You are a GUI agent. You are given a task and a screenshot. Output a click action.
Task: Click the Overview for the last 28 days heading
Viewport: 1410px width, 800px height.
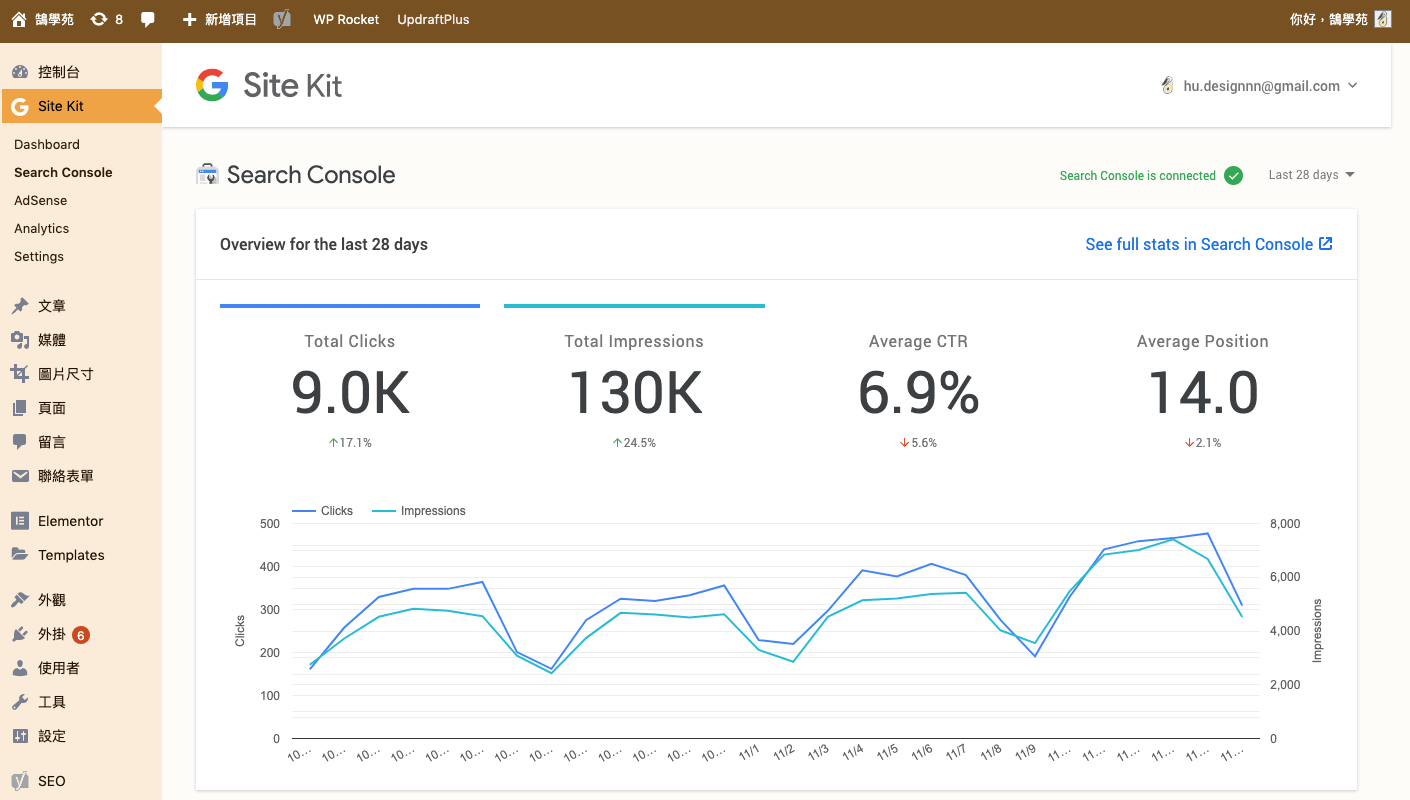pyautogui.click(x=324, y=244)
